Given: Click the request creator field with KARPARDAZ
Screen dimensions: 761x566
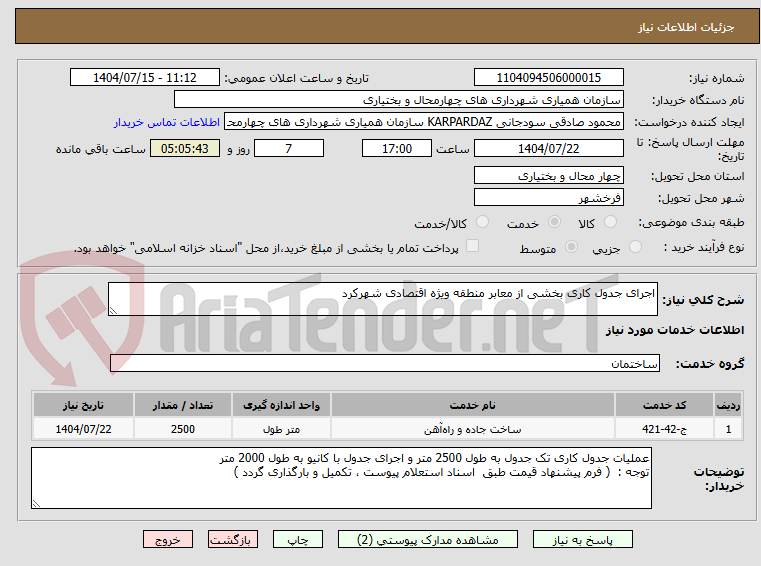Looking at the screenshot, I should tap(424, 122).
